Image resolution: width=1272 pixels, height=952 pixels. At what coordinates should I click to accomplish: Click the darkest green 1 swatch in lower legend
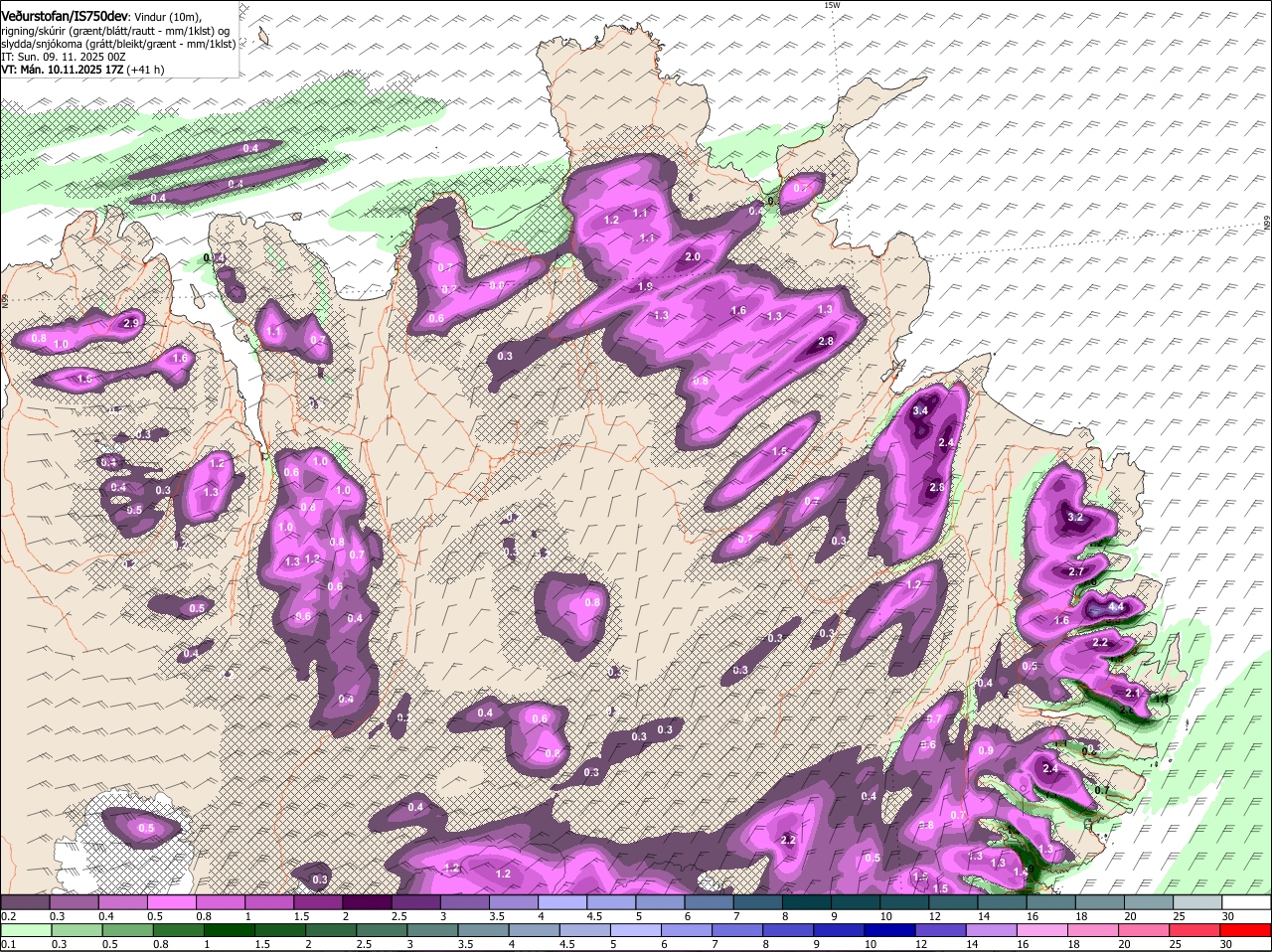coord(230,929)
